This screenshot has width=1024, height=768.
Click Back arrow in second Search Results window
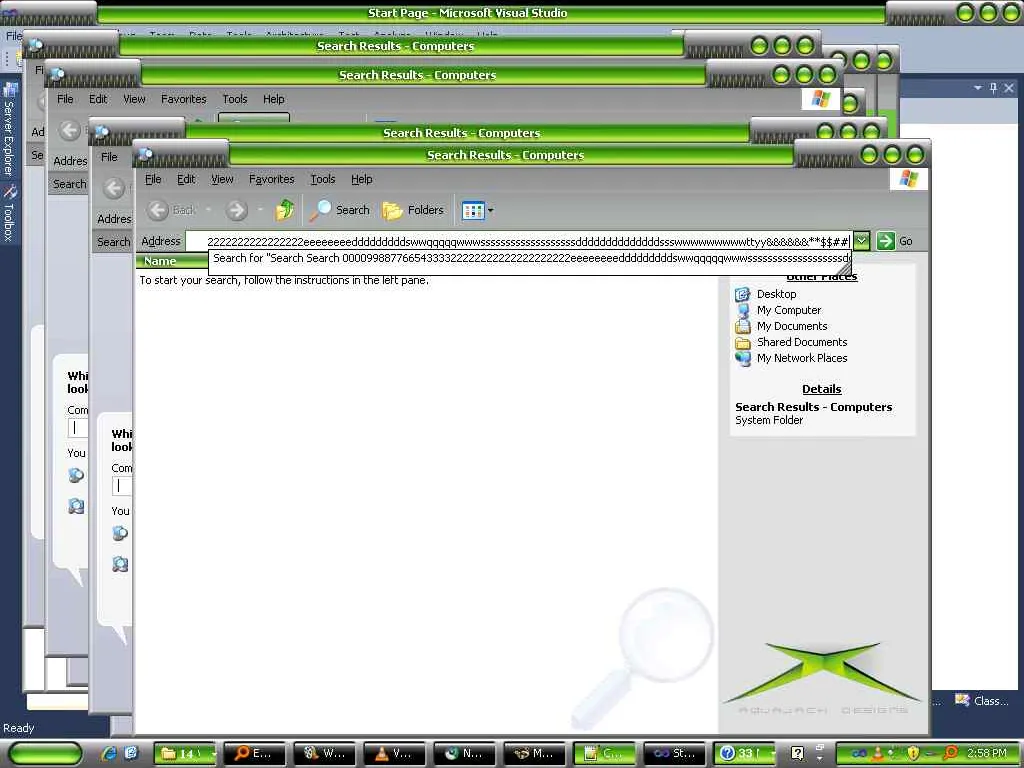click(x=69, y=131)
